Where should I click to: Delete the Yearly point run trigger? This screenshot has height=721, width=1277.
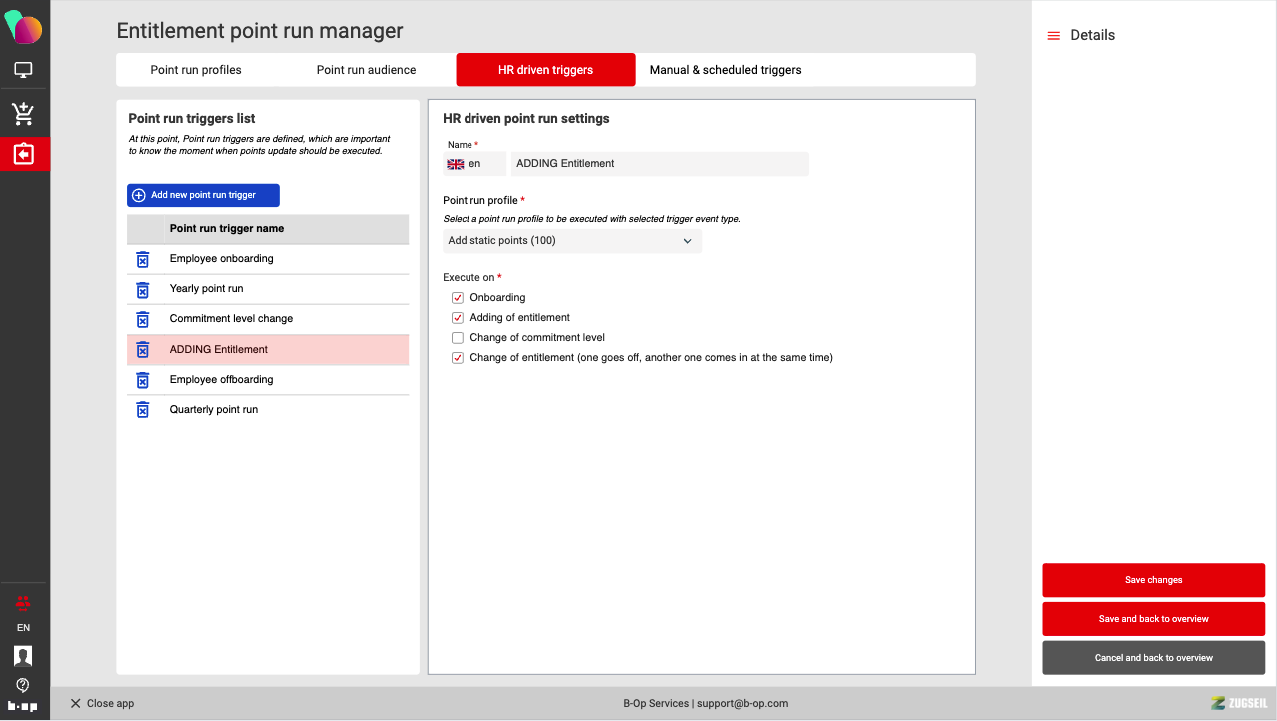[143, 289]
